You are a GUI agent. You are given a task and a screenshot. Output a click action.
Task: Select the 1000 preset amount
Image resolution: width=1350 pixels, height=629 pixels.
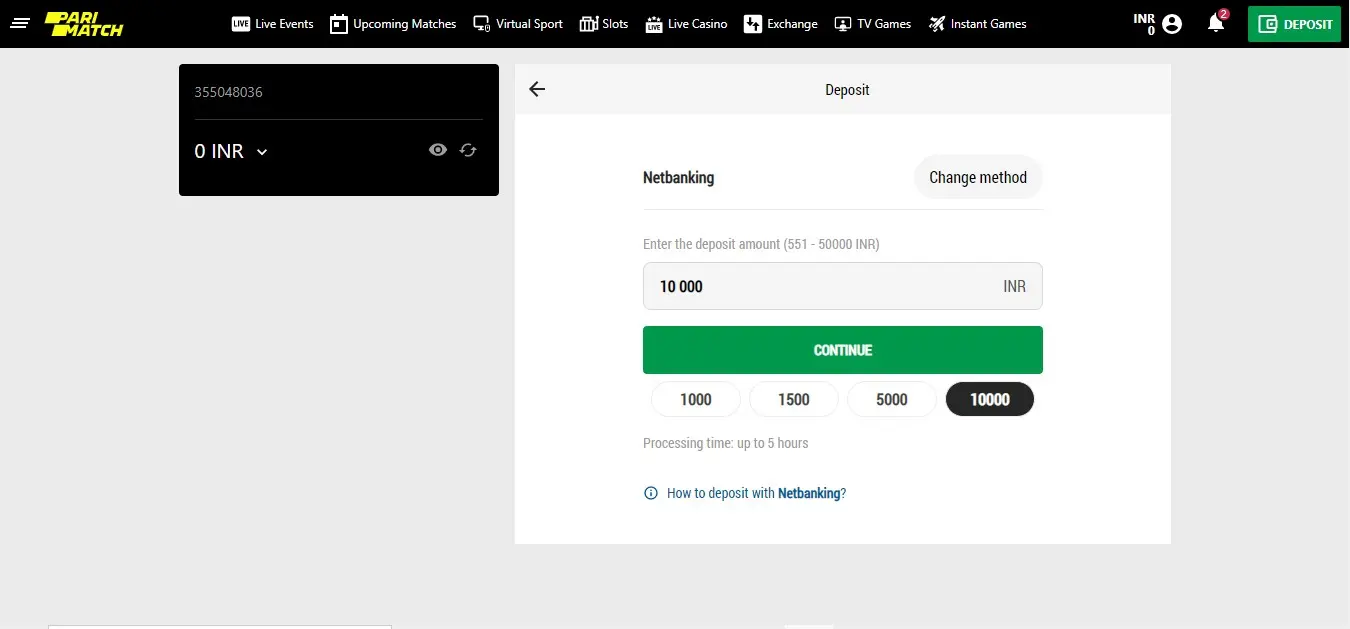[x=696, y=399]
